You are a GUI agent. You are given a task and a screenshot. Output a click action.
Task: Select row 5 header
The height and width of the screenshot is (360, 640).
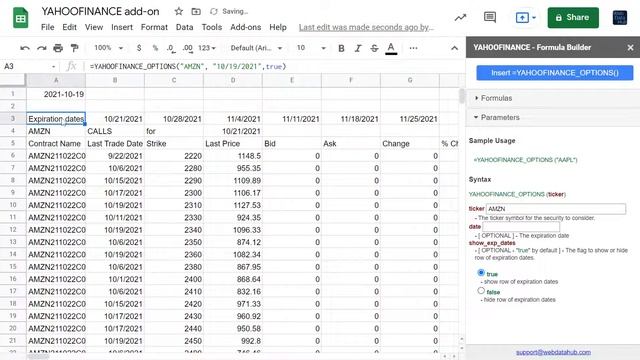[13, 144]
